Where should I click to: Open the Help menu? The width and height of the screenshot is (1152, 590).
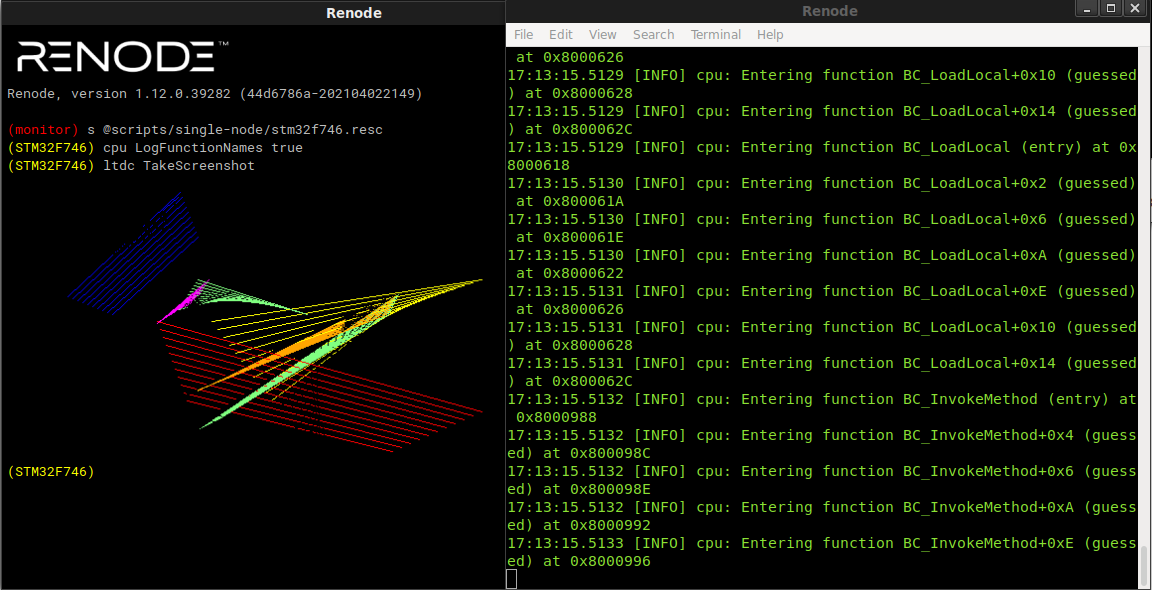pyautogui.click(x=770, y=34)
